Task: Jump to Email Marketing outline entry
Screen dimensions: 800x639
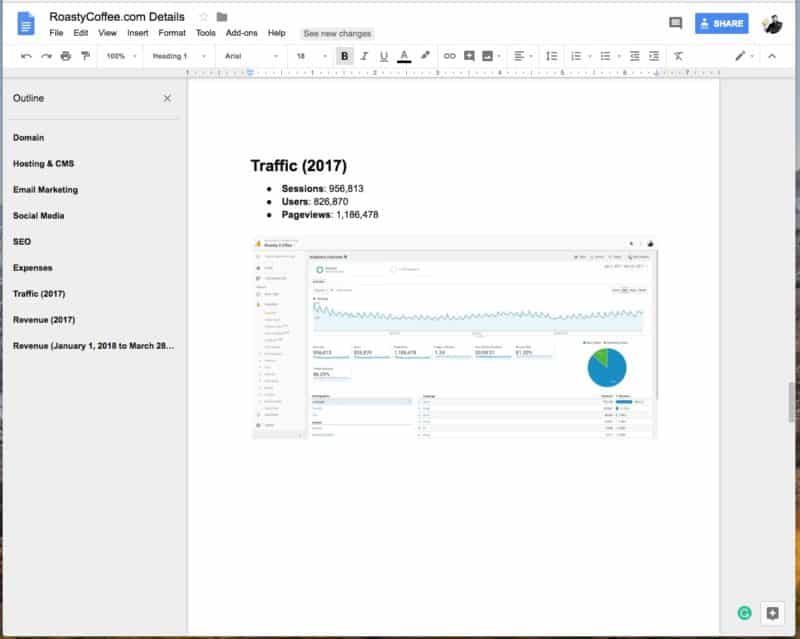Action: click(45, 190)
